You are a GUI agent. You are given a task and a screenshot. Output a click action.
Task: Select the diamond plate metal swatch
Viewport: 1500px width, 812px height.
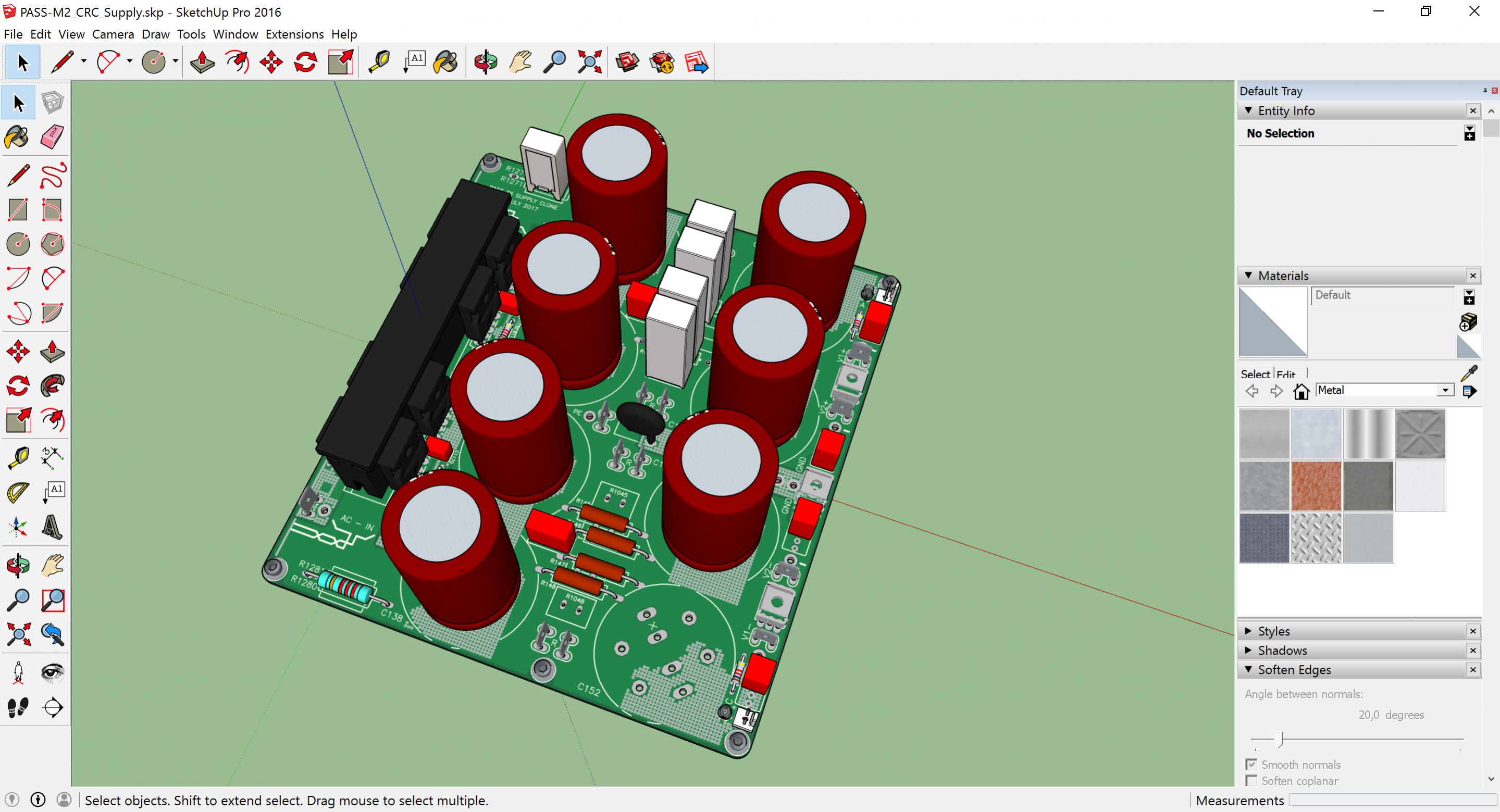coord(1316,538)
